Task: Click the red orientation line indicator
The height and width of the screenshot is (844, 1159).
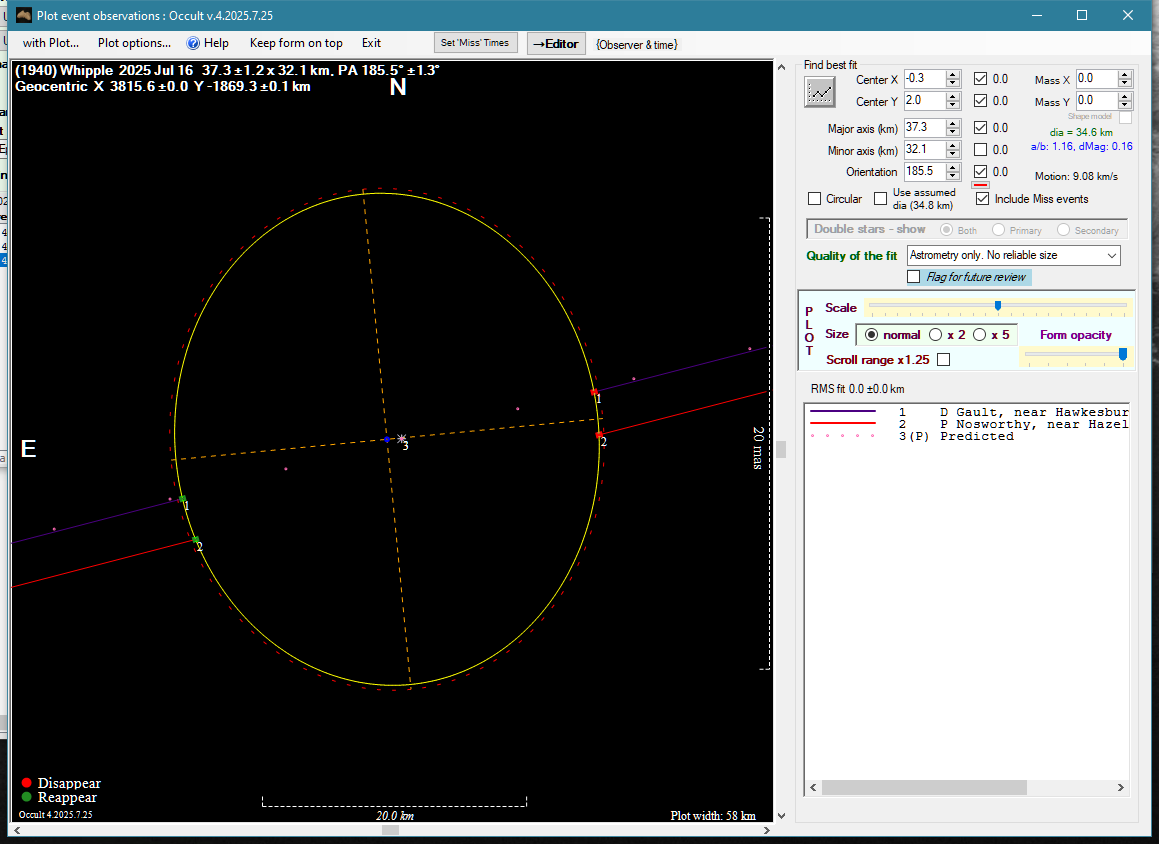Action: click(980, 185)
